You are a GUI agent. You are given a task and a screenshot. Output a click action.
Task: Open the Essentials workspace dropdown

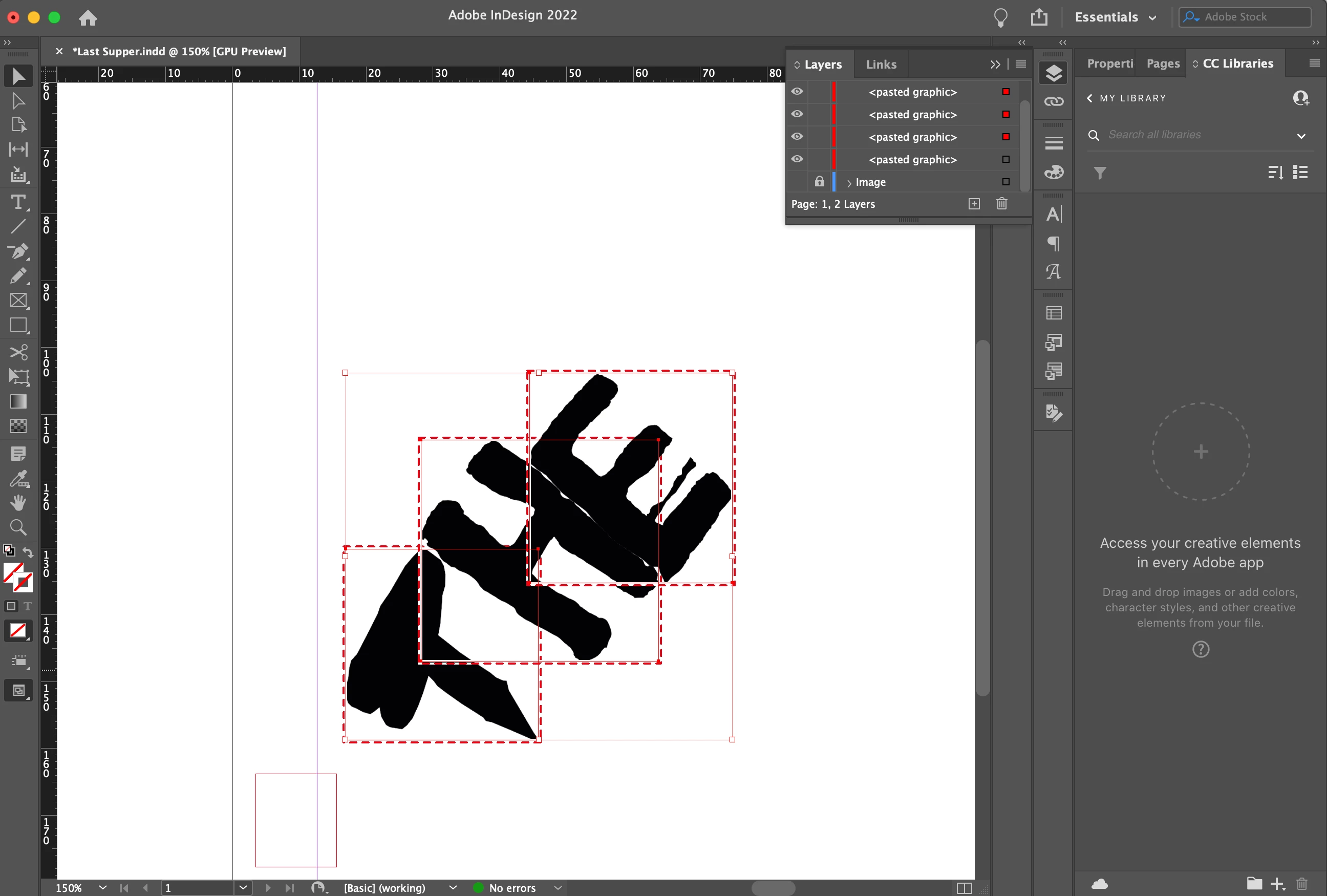point(1115,17)
